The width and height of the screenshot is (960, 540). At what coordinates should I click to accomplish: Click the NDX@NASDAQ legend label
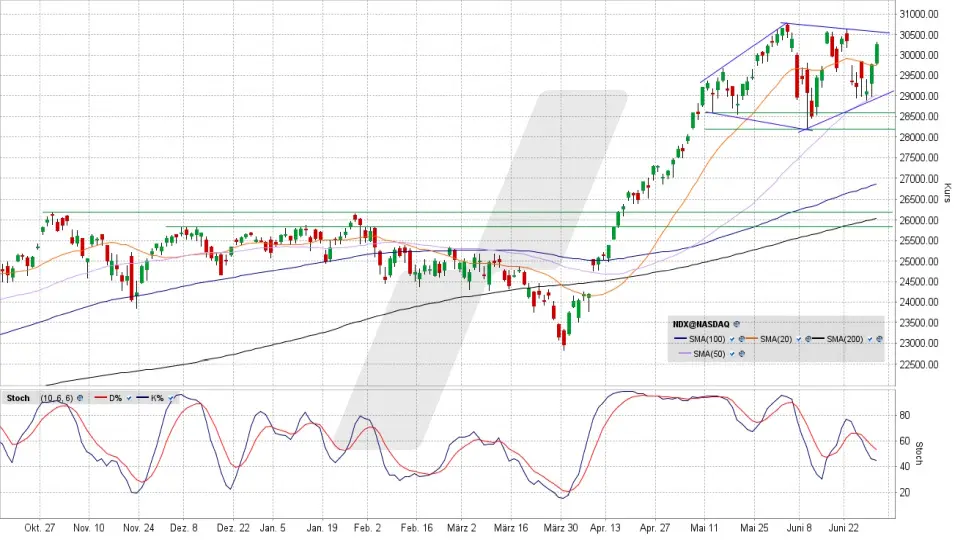coord(701,324)
